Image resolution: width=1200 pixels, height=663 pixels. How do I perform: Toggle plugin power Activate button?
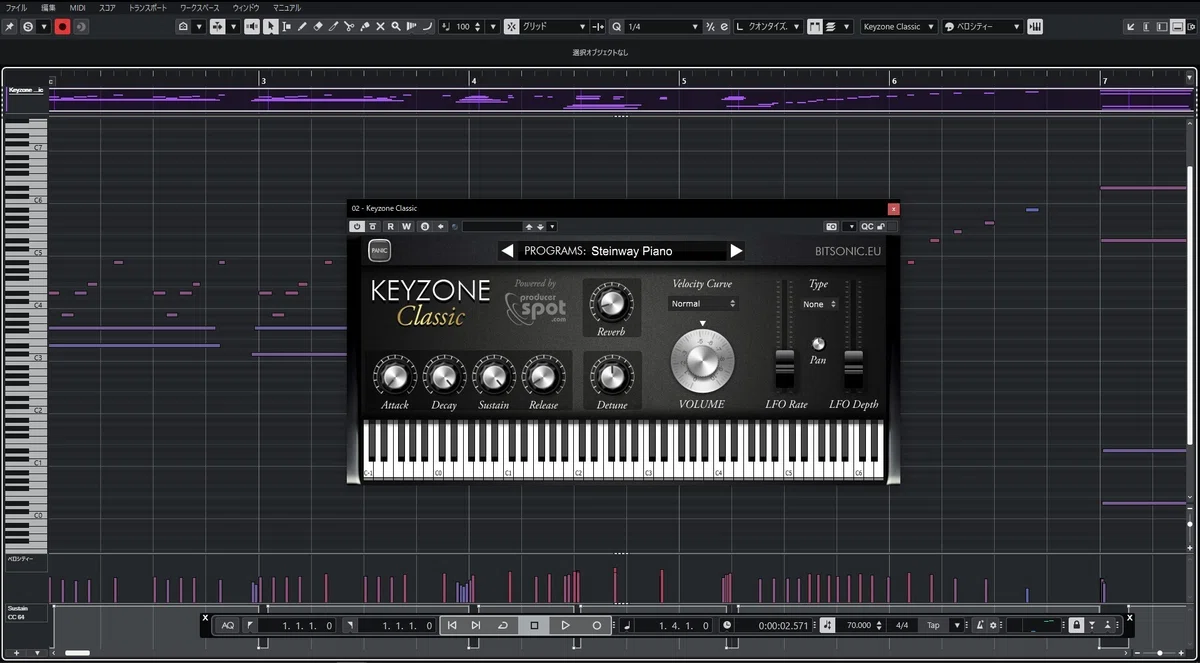pyautogui.click(x=356, y=227)
